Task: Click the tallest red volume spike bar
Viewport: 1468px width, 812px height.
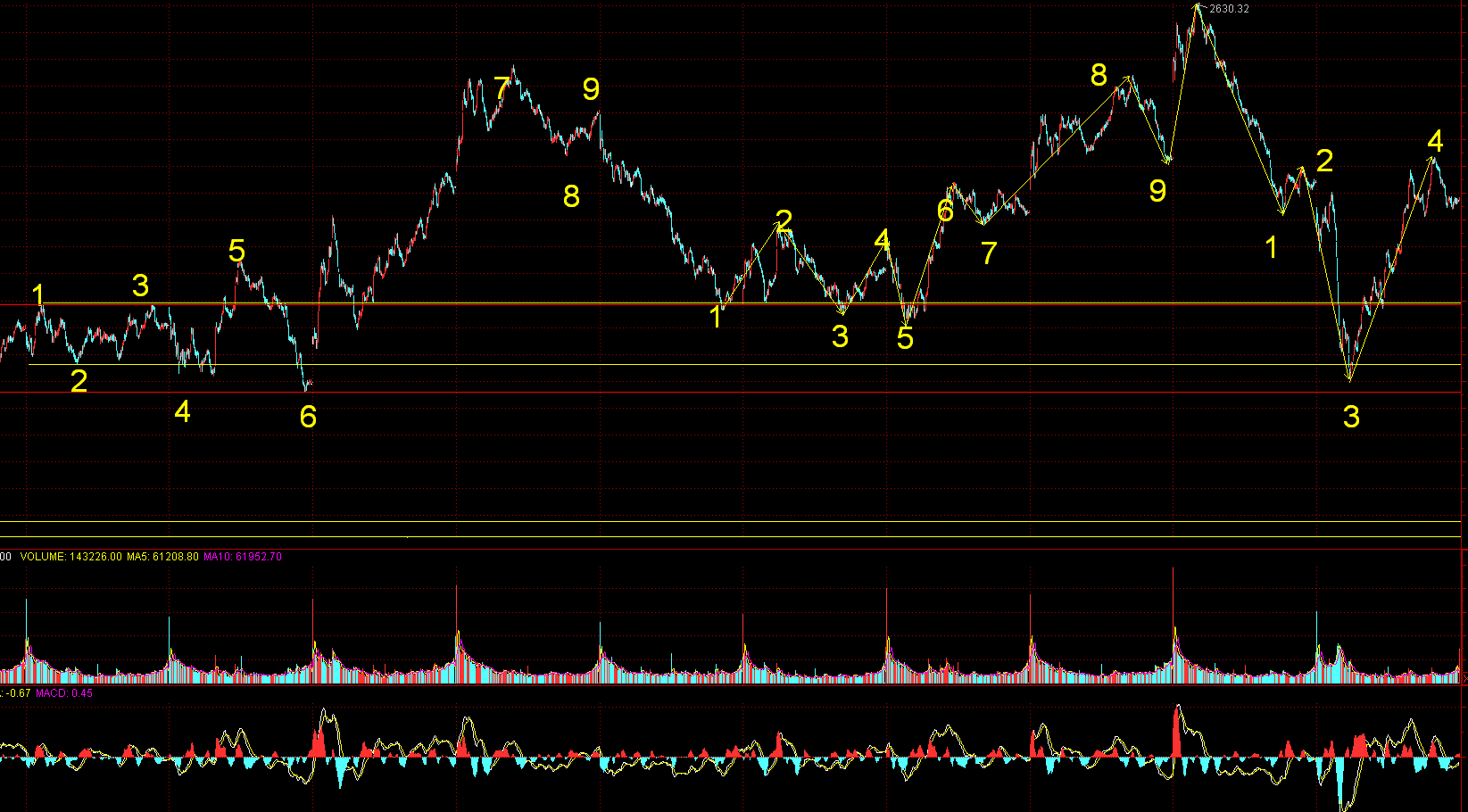Action: [1174, 625]
